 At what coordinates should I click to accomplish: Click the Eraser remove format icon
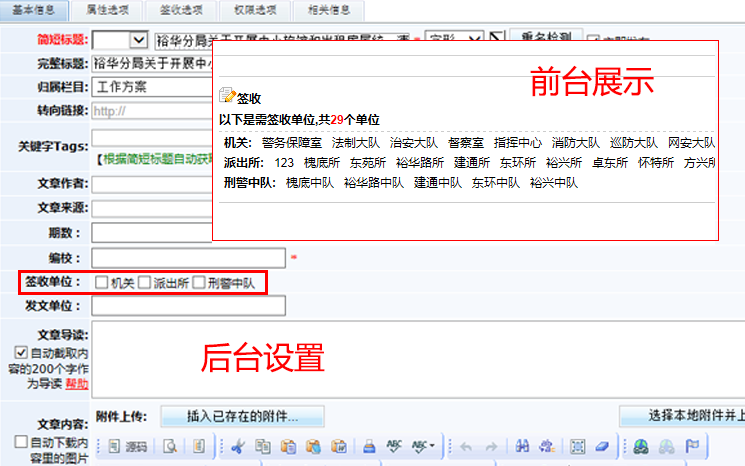pyautogui.click(x=602, y=446)
